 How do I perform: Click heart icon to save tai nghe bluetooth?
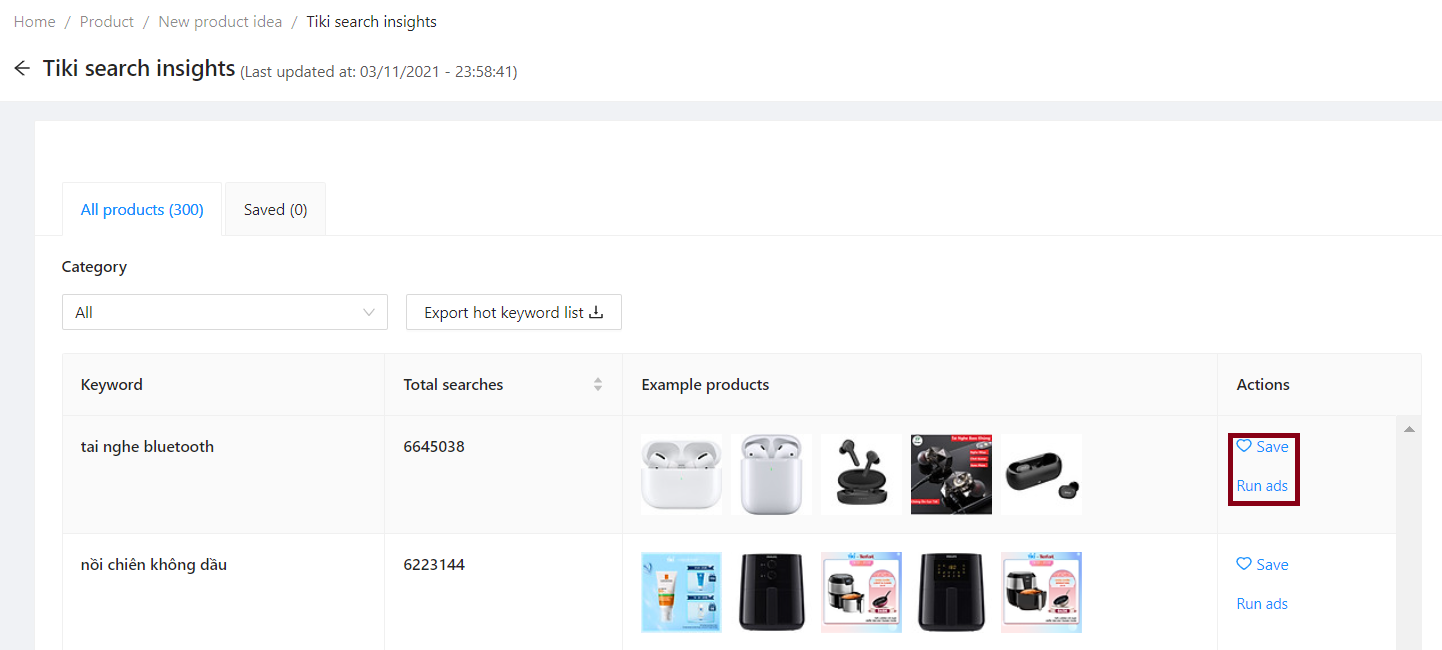(1244, 446)
